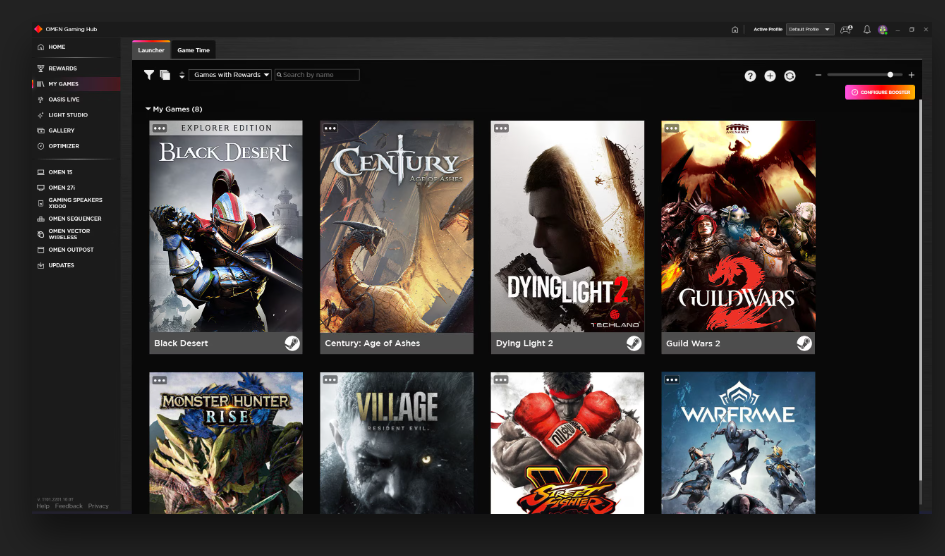The width and height of the screenshot is (945, 556).
Task: Click the Steam icon on Black Desert
Action: tap(292, 343)
